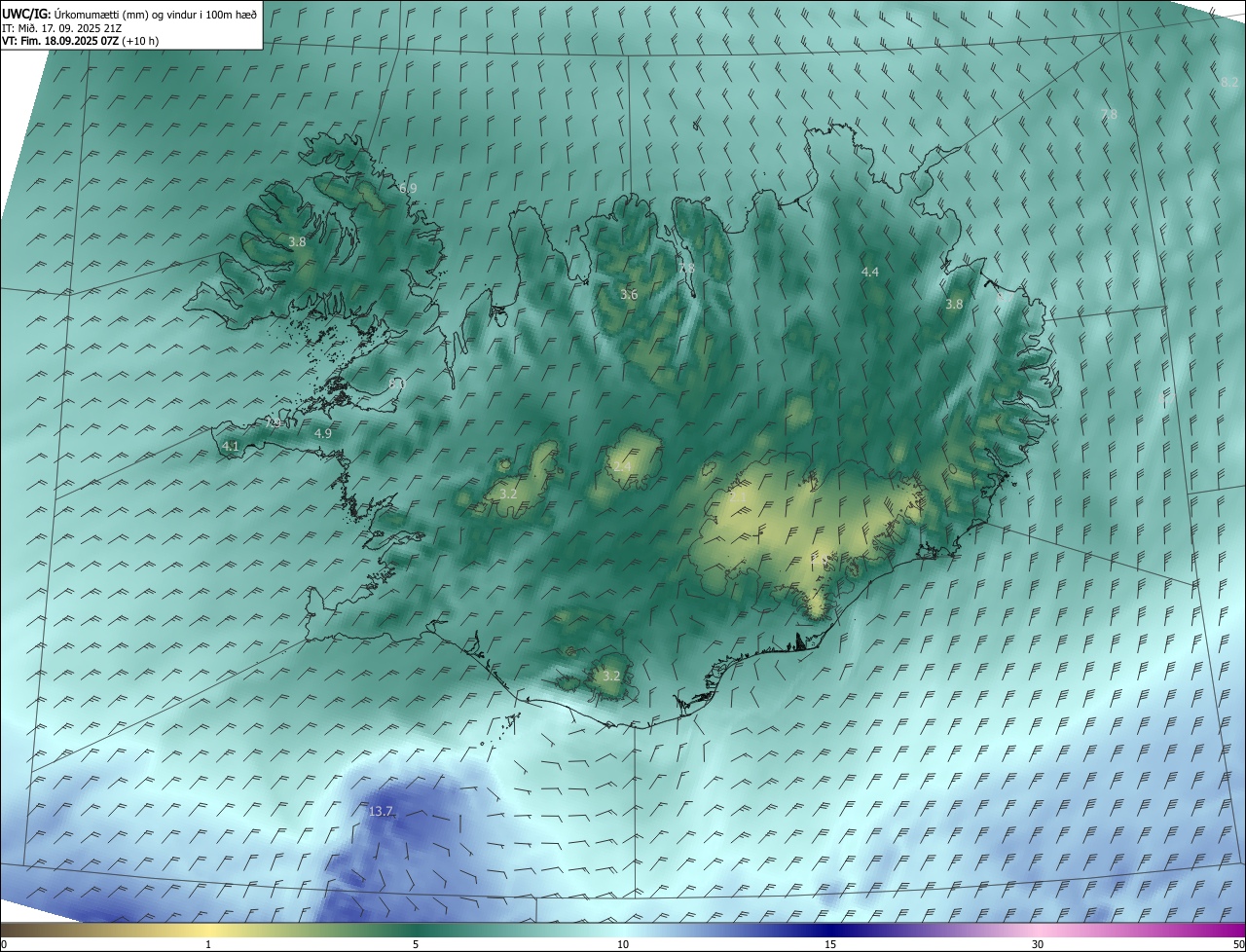Click the 5 tick on the colour scale
Screen dimensions: 1246x952
(416, 944)
